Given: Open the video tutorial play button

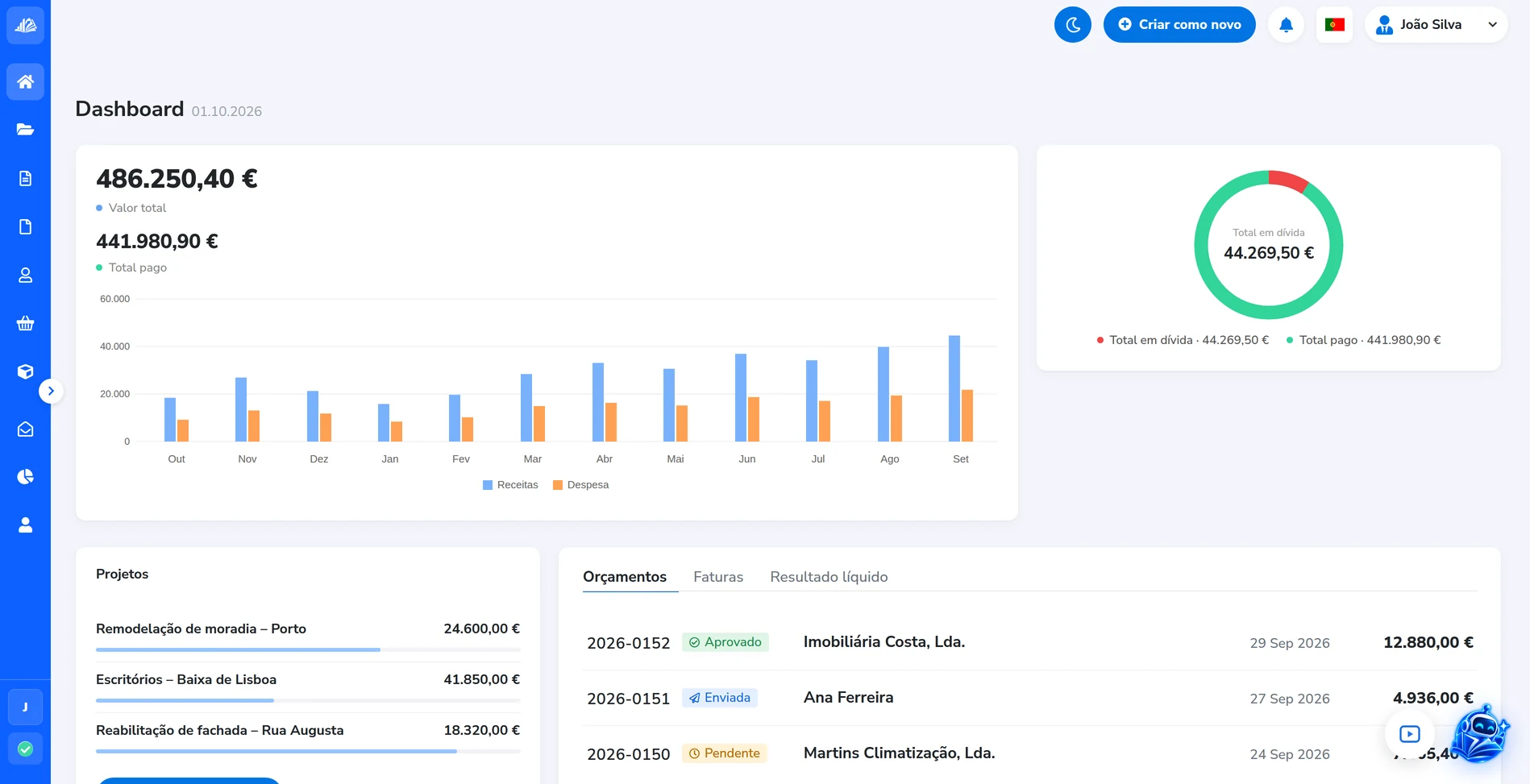Looking at the screenshot, I should tap(1409, 733).
